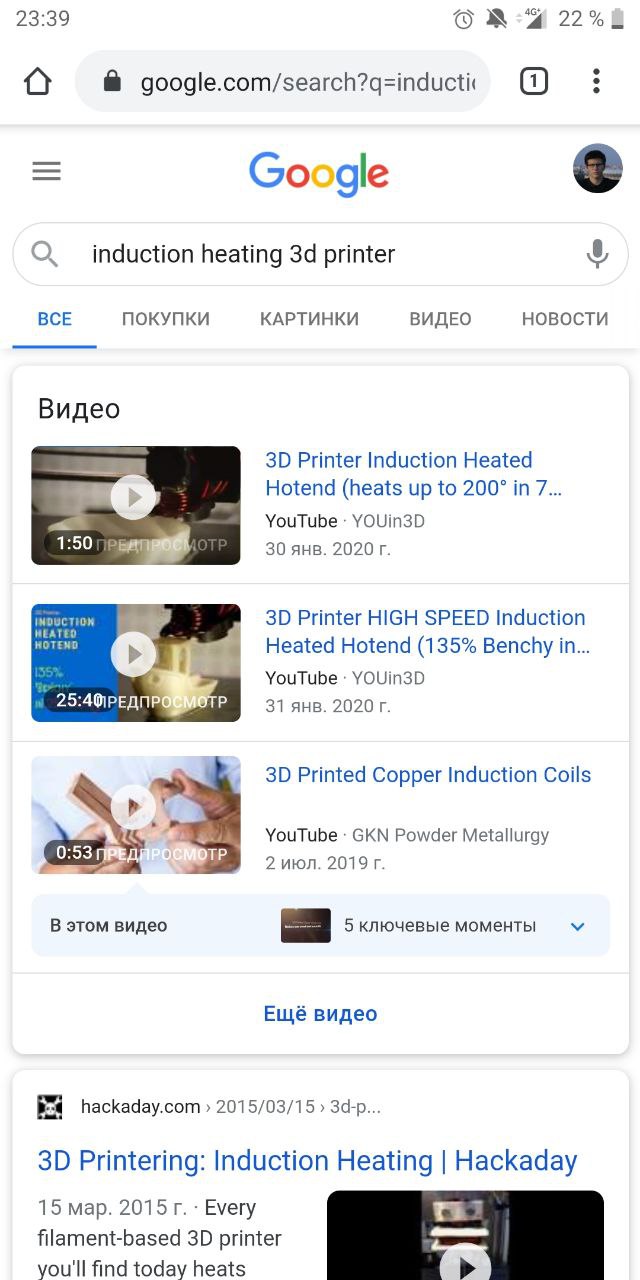This screenshot has height=1280, width=640.
Task: Tap the padlock site info icon
Action: pyautogui.click(x=112, y=81)
